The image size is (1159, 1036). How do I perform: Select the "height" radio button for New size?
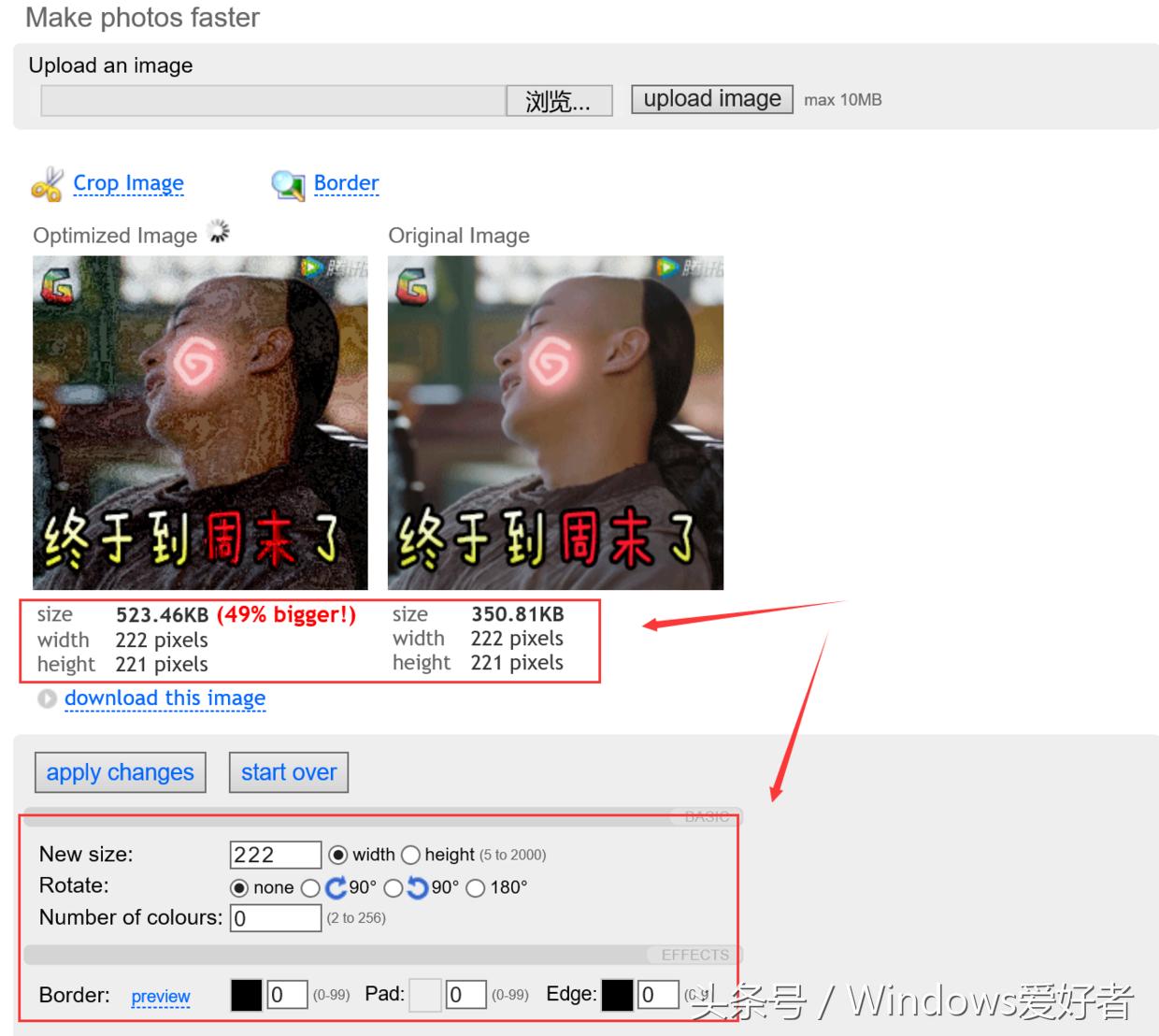point(411,855)
